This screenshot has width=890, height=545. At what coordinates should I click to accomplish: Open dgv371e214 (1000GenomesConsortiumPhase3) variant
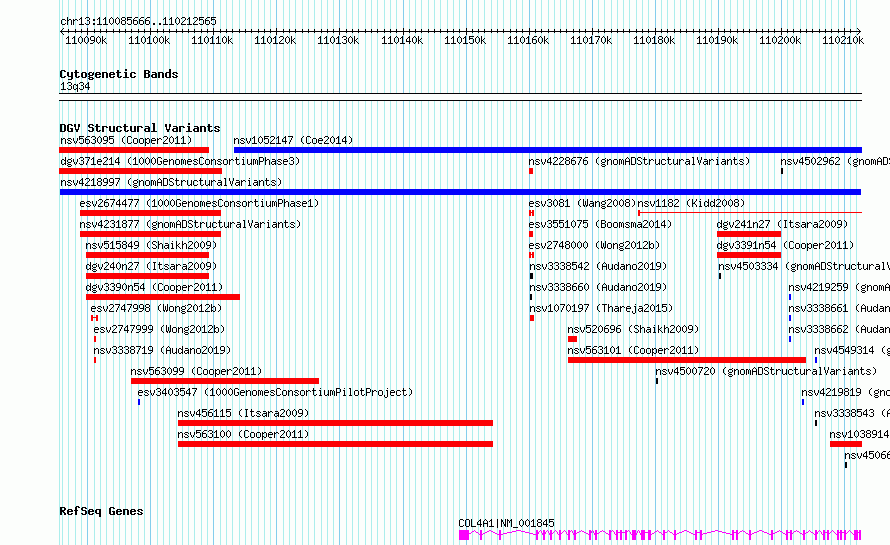pos(180,161)
